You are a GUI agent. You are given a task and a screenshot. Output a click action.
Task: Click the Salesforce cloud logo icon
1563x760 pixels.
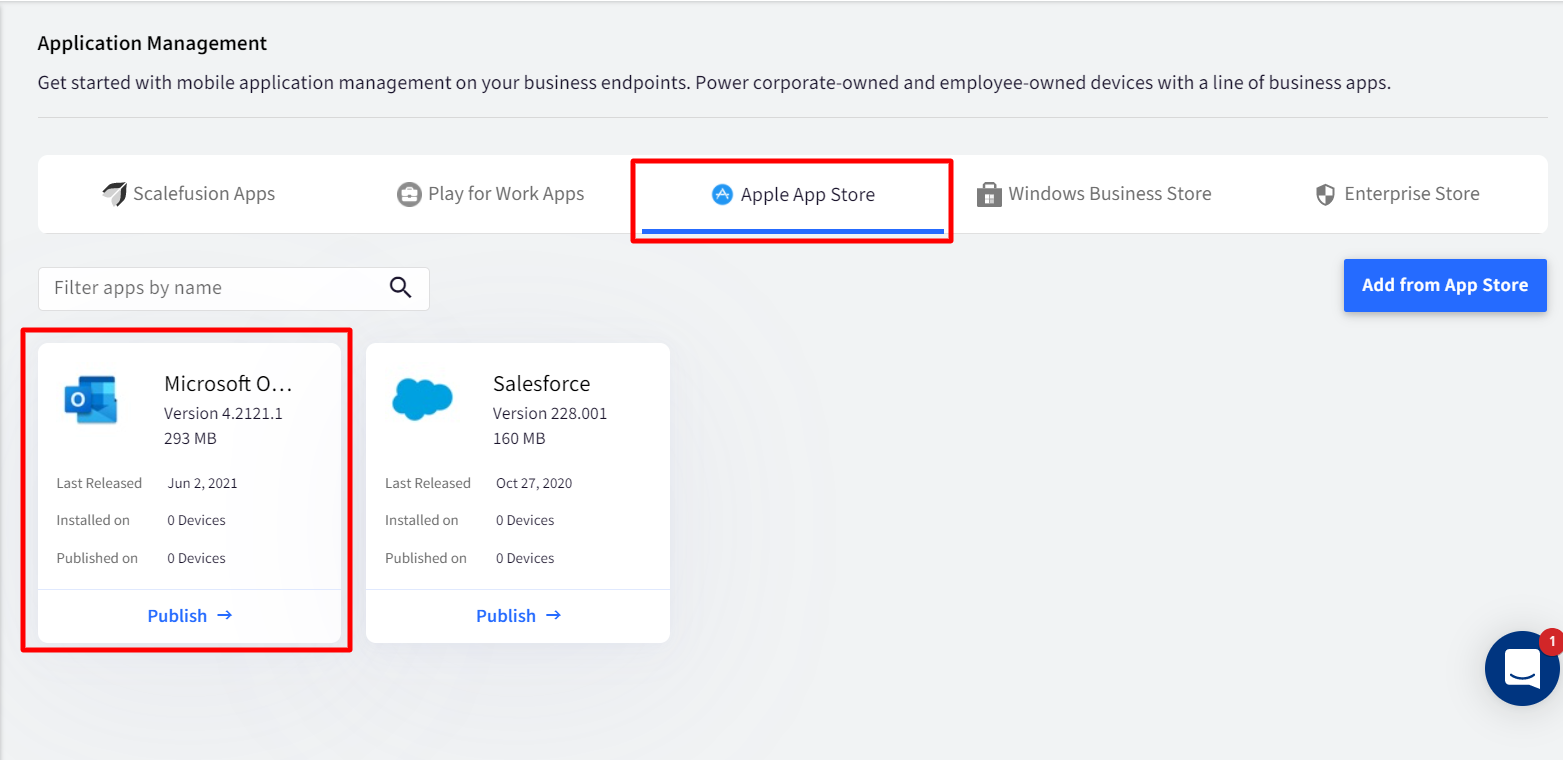422,399
